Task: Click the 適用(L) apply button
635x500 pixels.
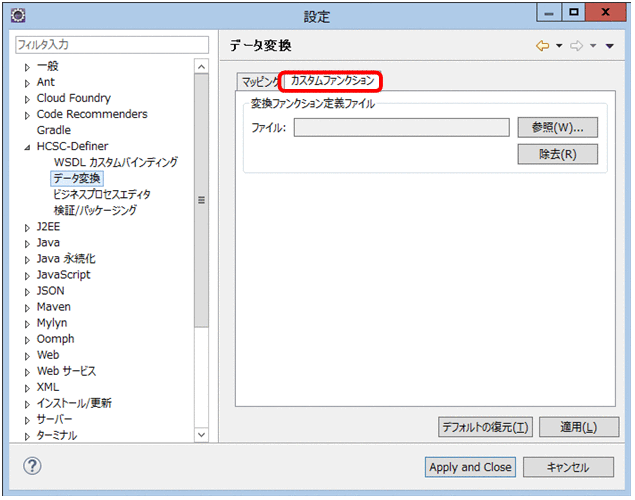Action: pos(579,427)
